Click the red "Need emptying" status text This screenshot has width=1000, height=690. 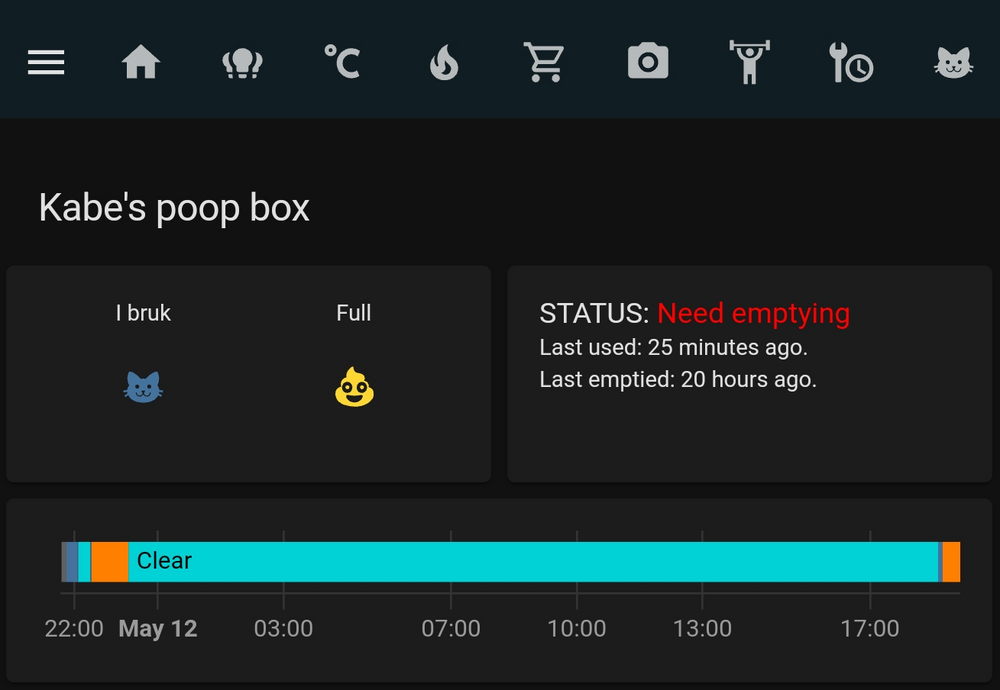pyautogui.click(x=753, y=314)
